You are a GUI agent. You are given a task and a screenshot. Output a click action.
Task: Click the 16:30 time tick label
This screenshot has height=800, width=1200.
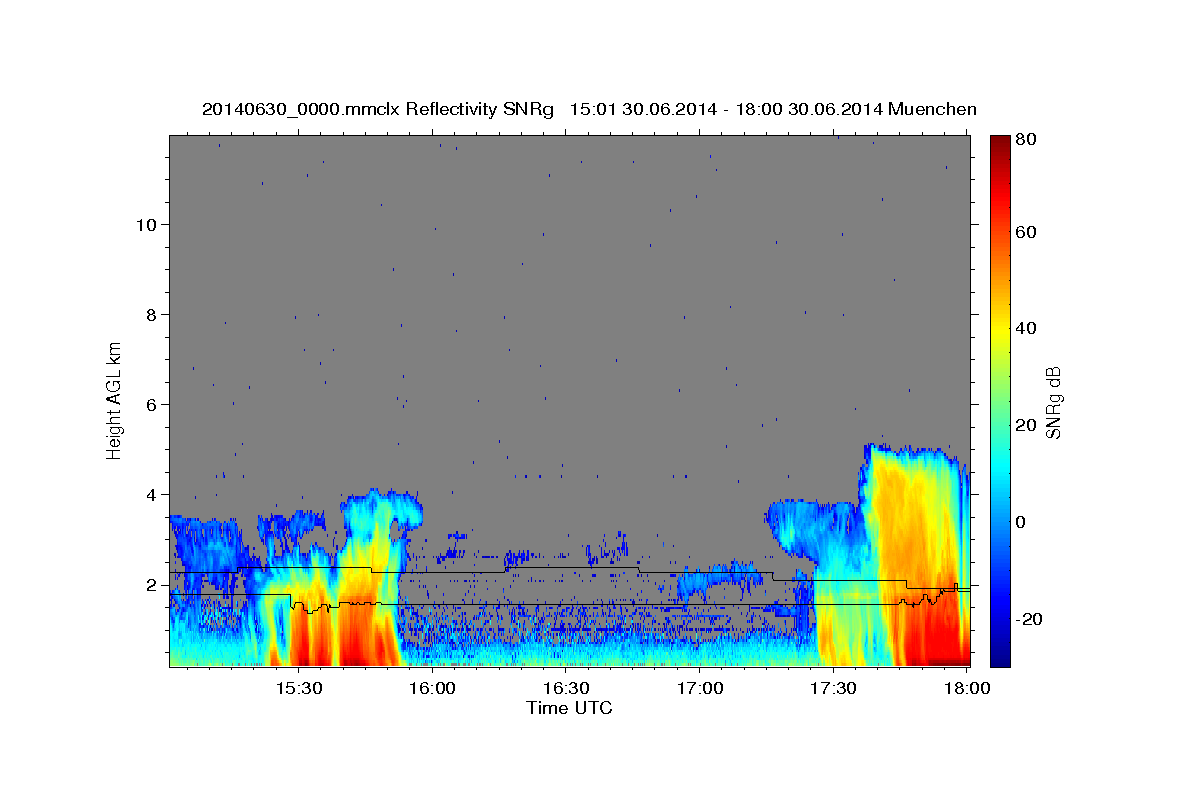click(x=566, y=688)
